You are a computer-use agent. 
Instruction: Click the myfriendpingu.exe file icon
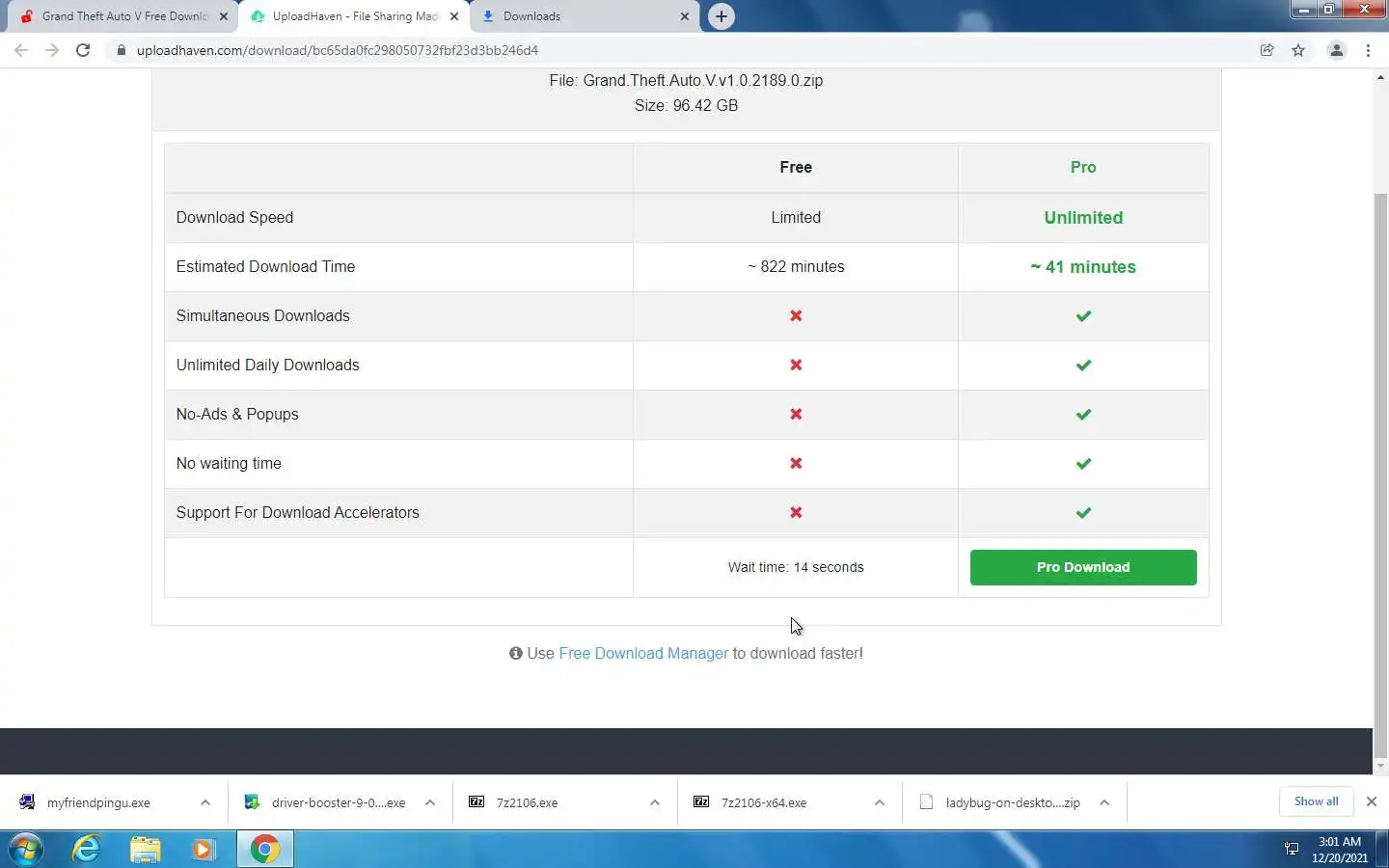(x=27, y=801)
